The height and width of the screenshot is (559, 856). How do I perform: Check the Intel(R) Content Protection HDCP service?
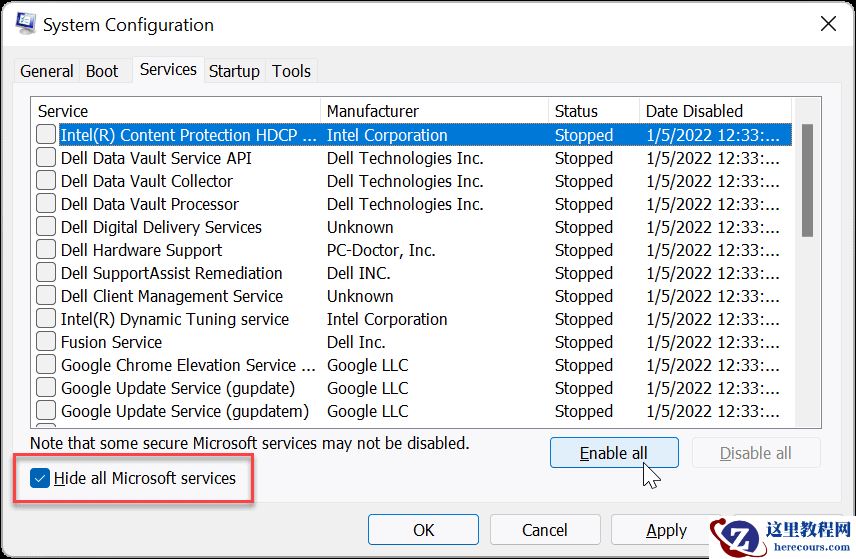(x=46, y=134)
